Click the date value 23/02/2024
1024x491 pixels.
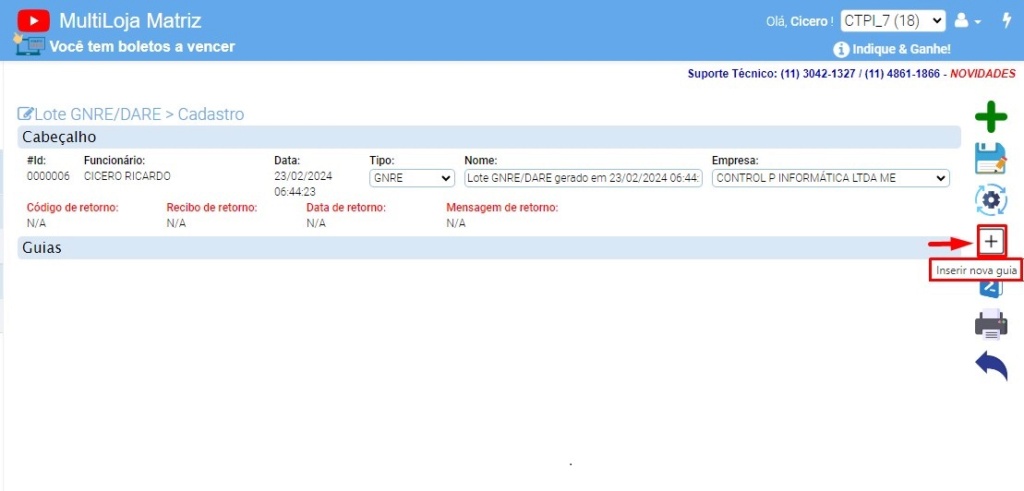(303, 176)
